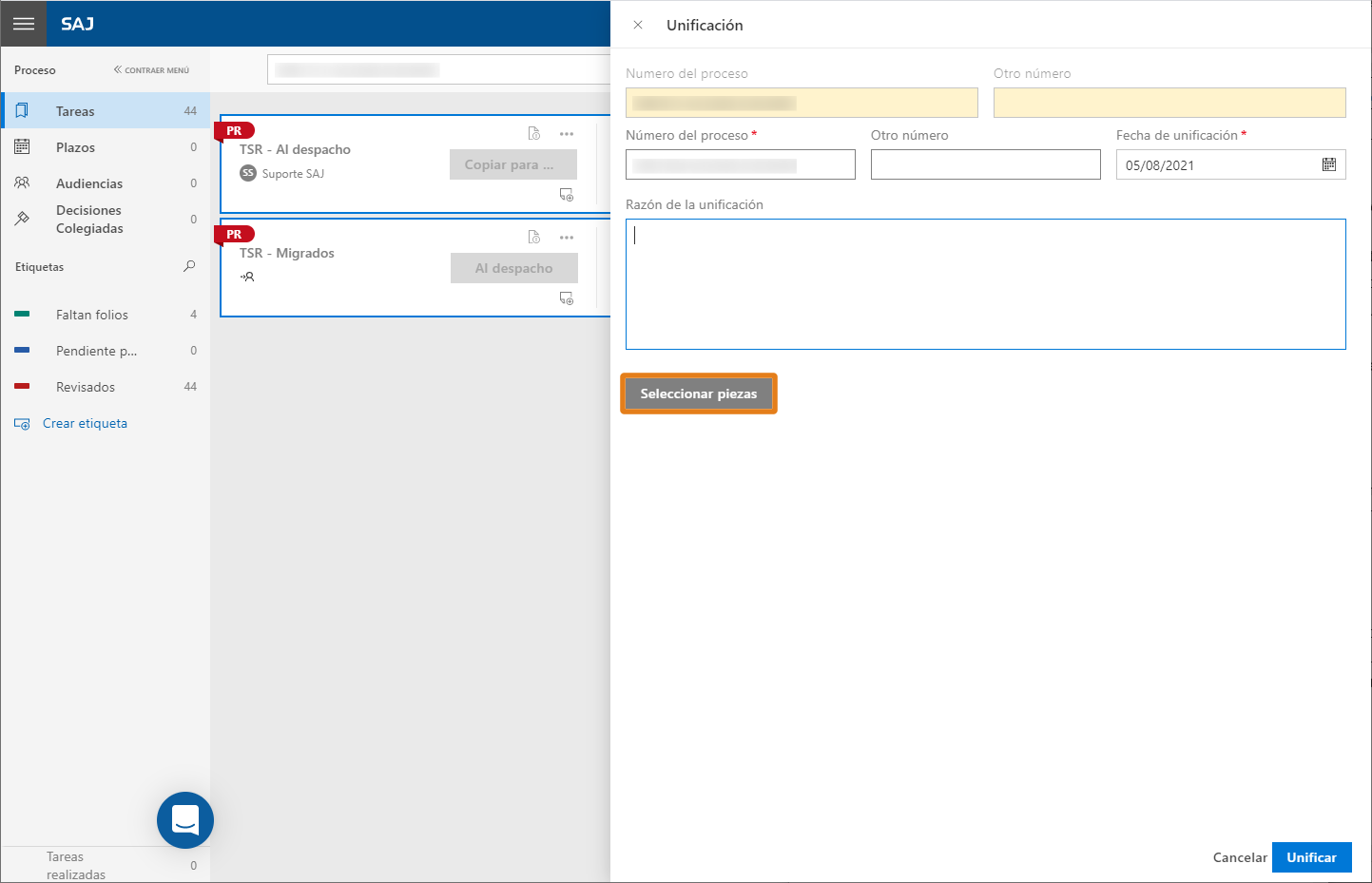Click document icon on TSR - Migrados card
Image resolution: width=1372 pixels, height=883 pixels.
coord(534,237)
